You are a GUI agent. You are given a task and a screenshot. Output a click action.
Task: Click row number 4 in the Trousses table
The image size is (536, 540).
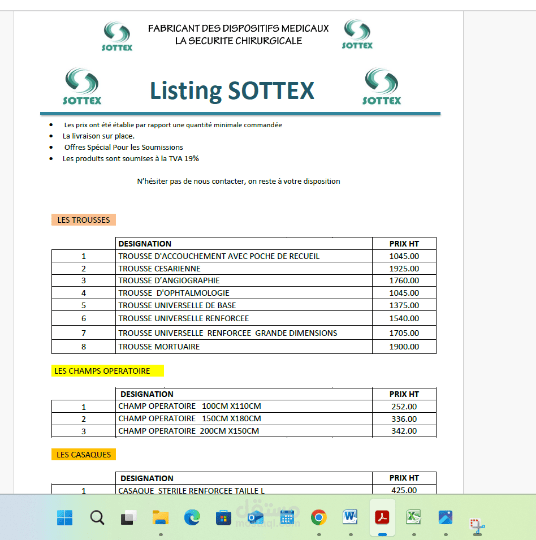pyautogui.click(x=83, y=293)
